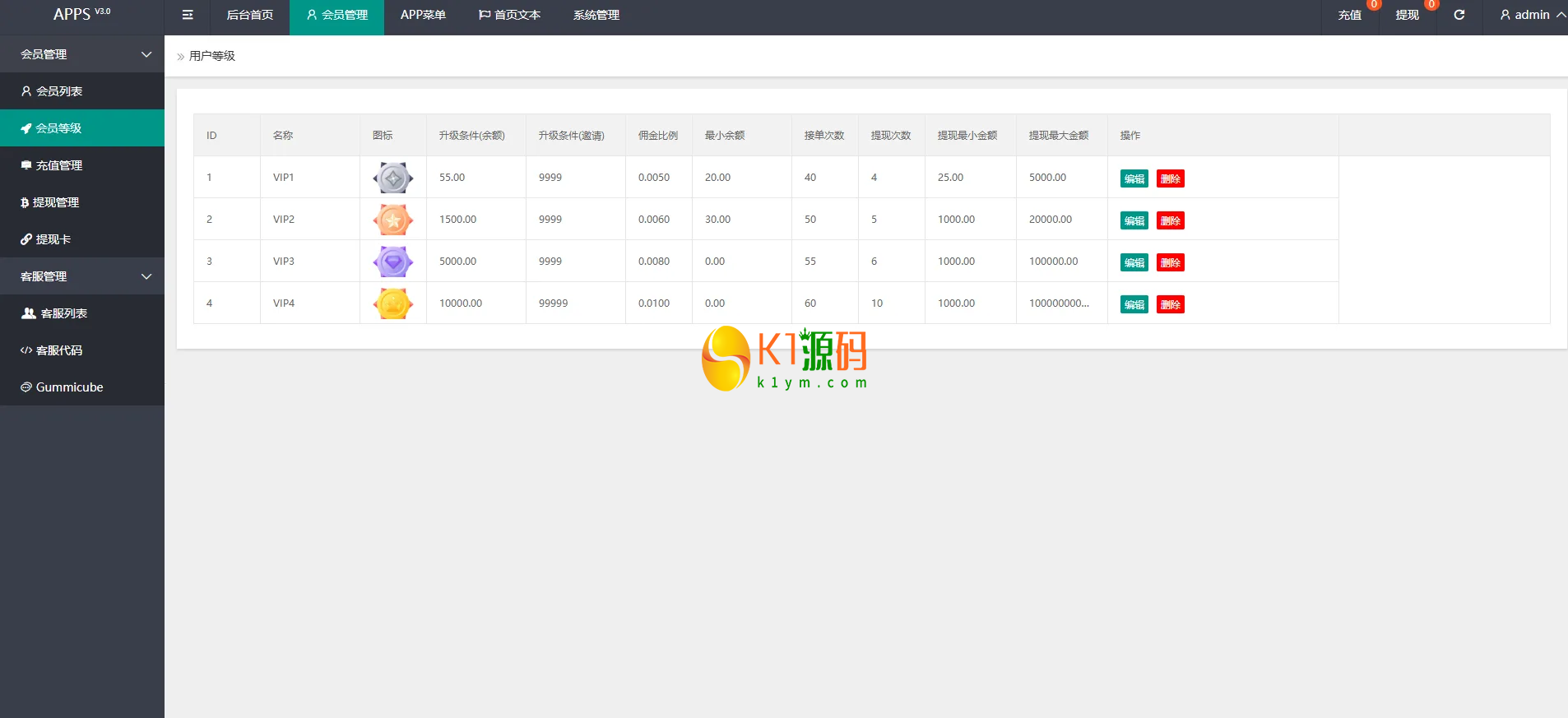Click the sidebar collapse hamburger icon
Screen dimensions: 1568x718
(188, 15)
